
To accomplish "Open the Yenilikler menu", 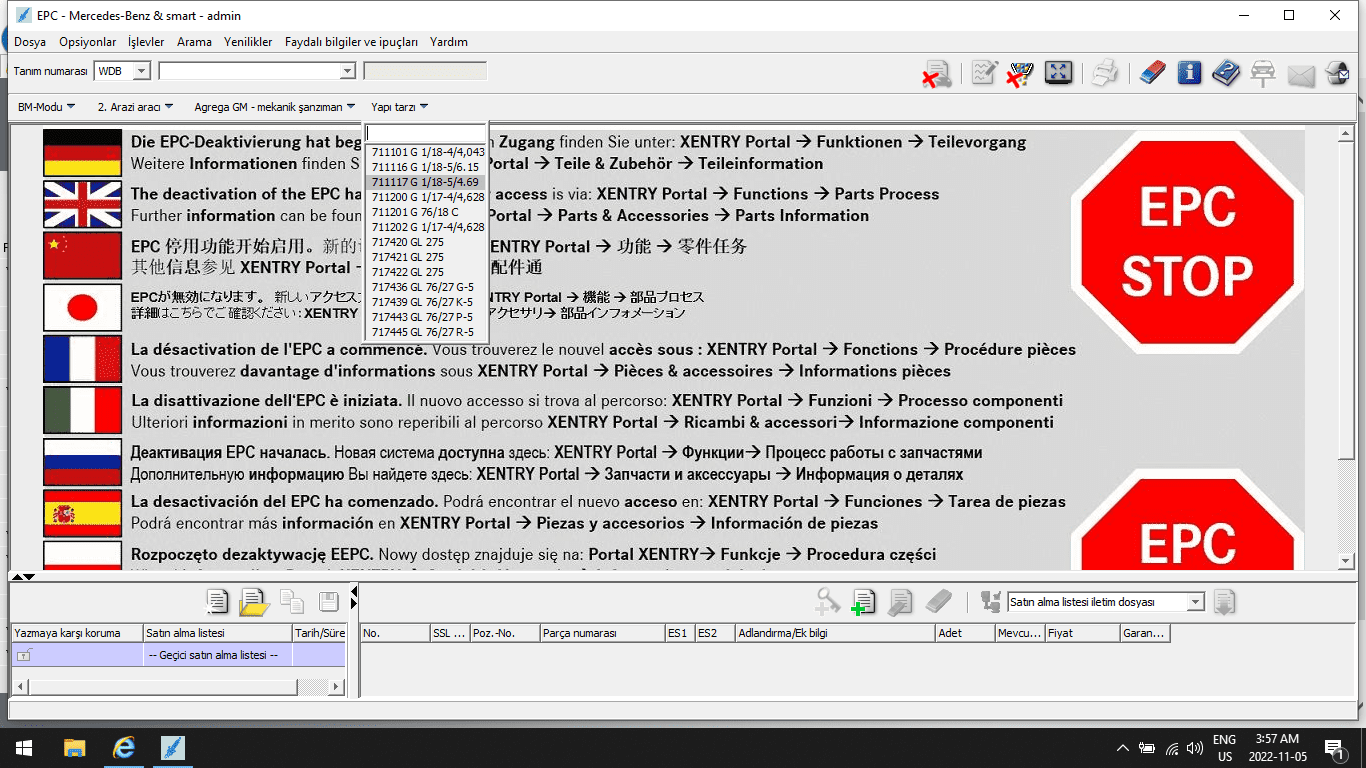I will 248,42.
